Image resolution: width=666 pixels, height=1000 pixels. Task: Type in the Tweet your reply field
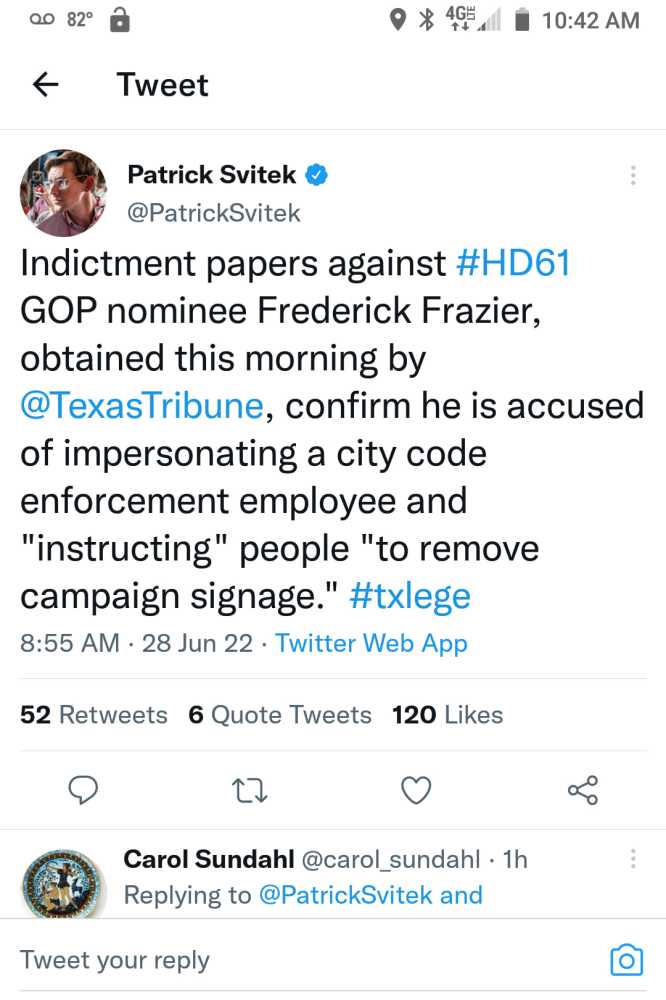[300, 961]
